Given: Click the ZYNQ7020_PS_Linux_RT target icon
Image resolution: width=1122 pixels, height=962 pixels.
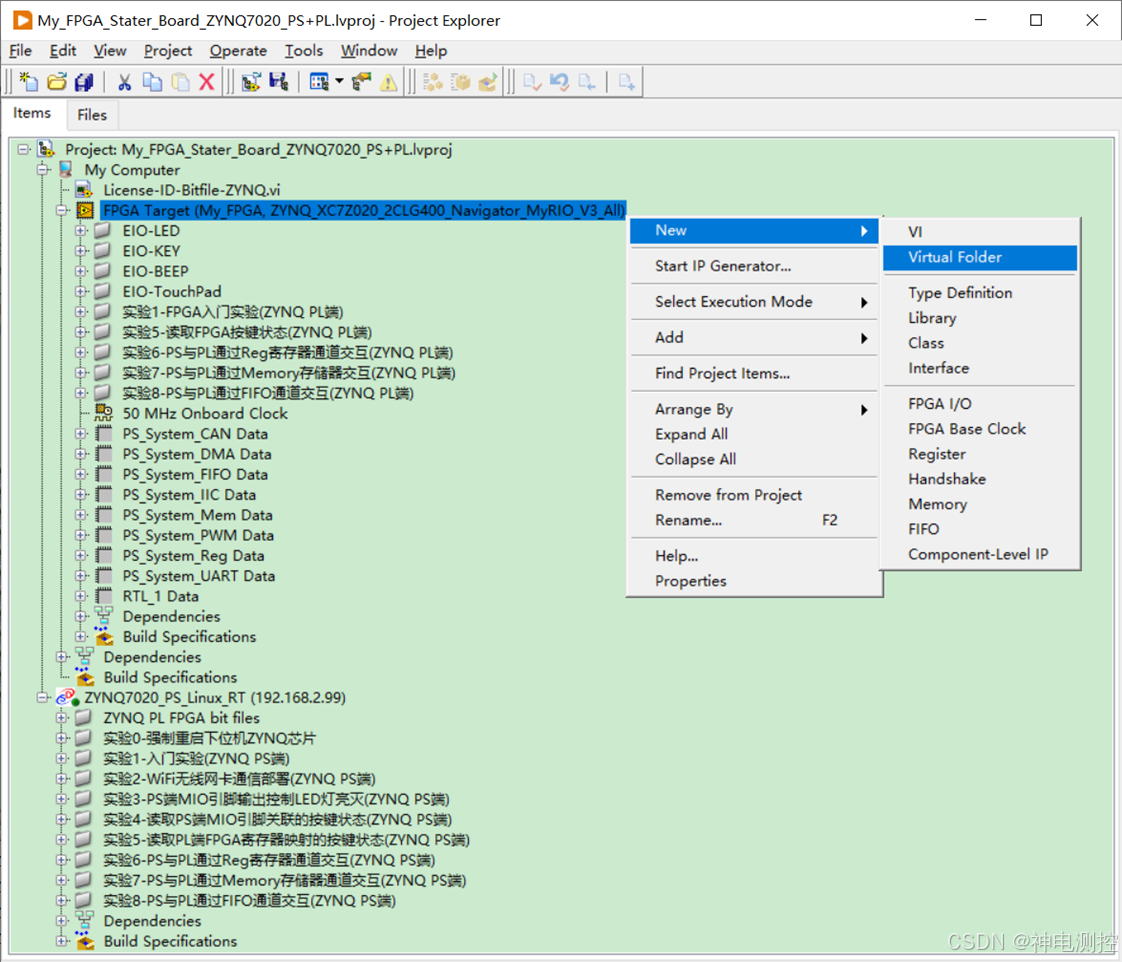Looking at the screenshot, I should [x=67, y=697].
